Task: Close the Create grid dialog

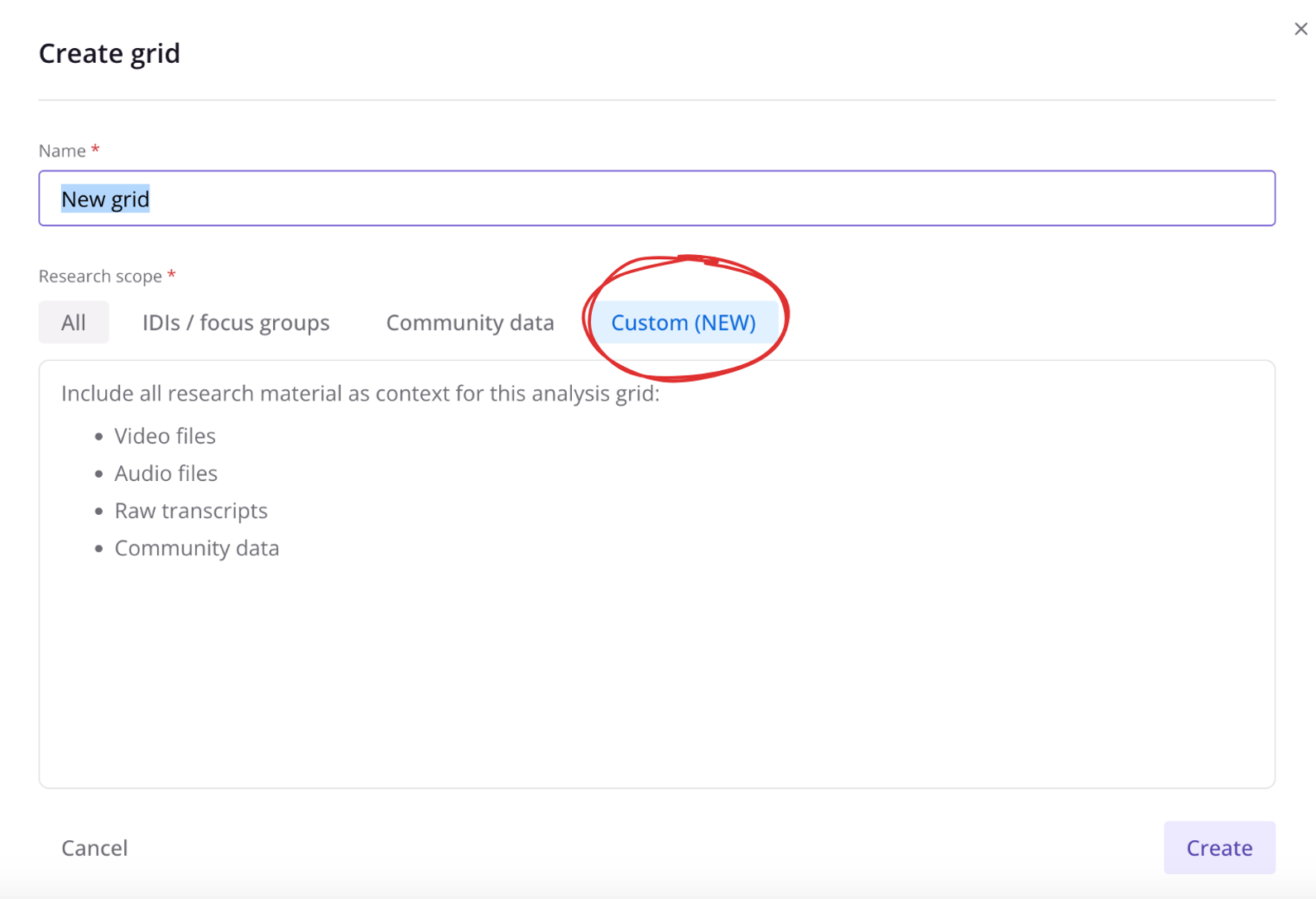Action: (1300, 29)
